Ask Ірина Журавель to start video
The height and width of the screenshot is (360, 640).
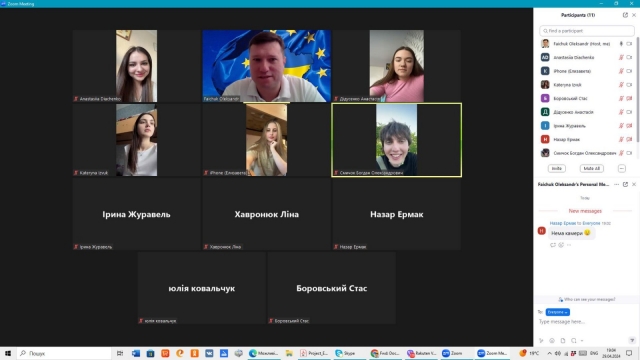[629, 126]
